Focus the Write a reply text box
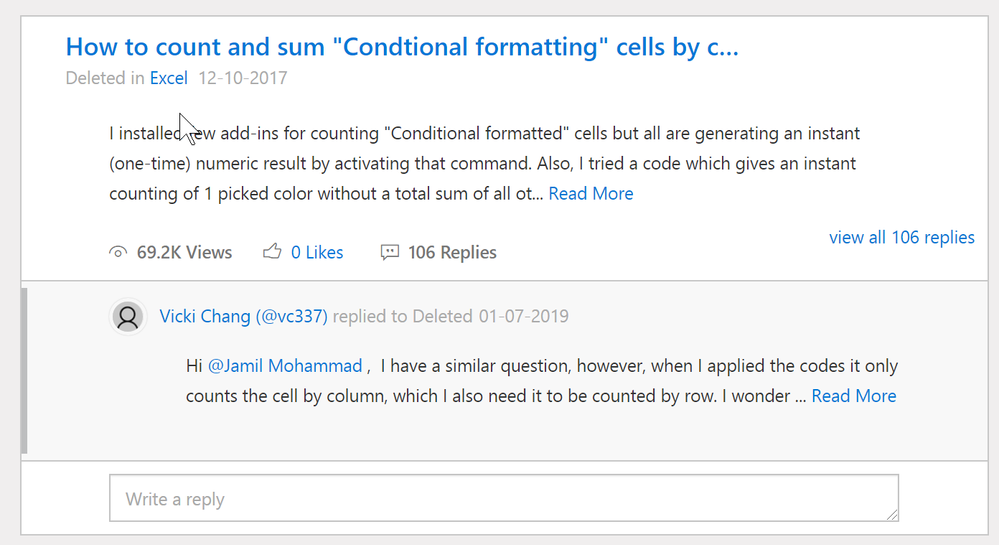Image resolution: width=999 pixels, height=545 pixels. click(503, 498)
